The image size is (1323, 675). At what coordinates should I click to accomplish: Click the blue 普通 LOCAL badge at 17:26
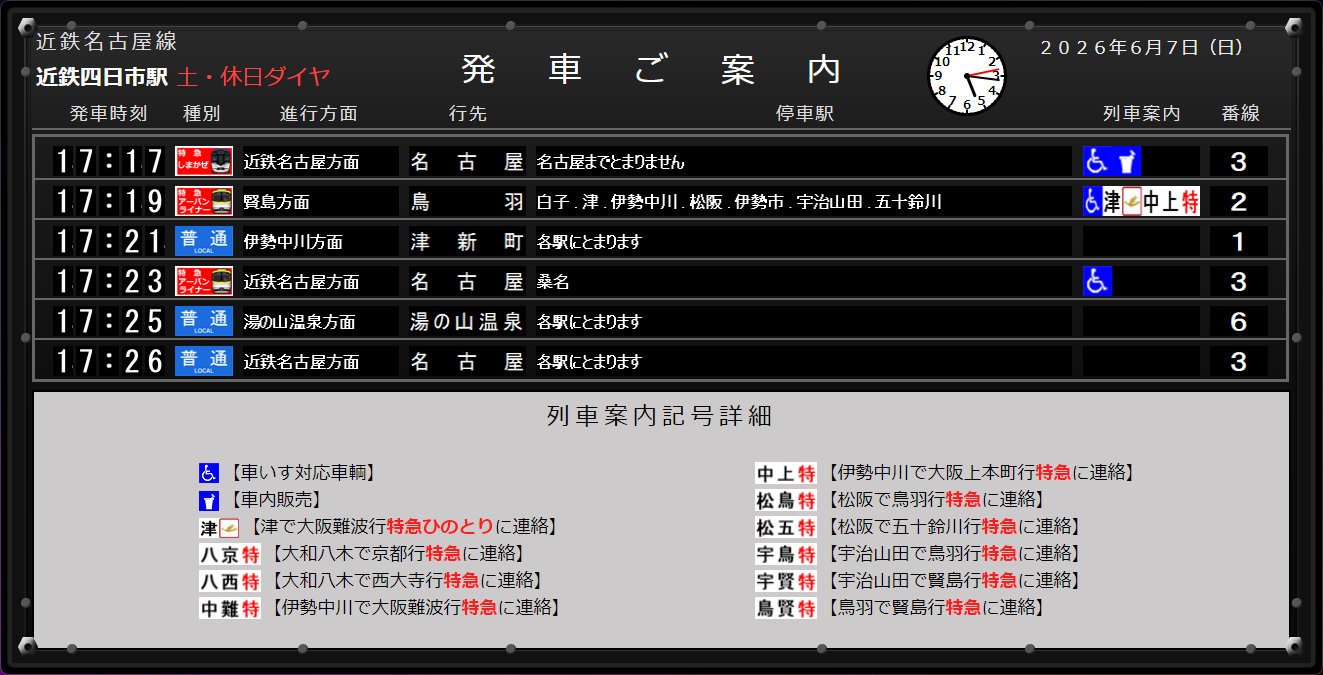click(x=204, y=361)
